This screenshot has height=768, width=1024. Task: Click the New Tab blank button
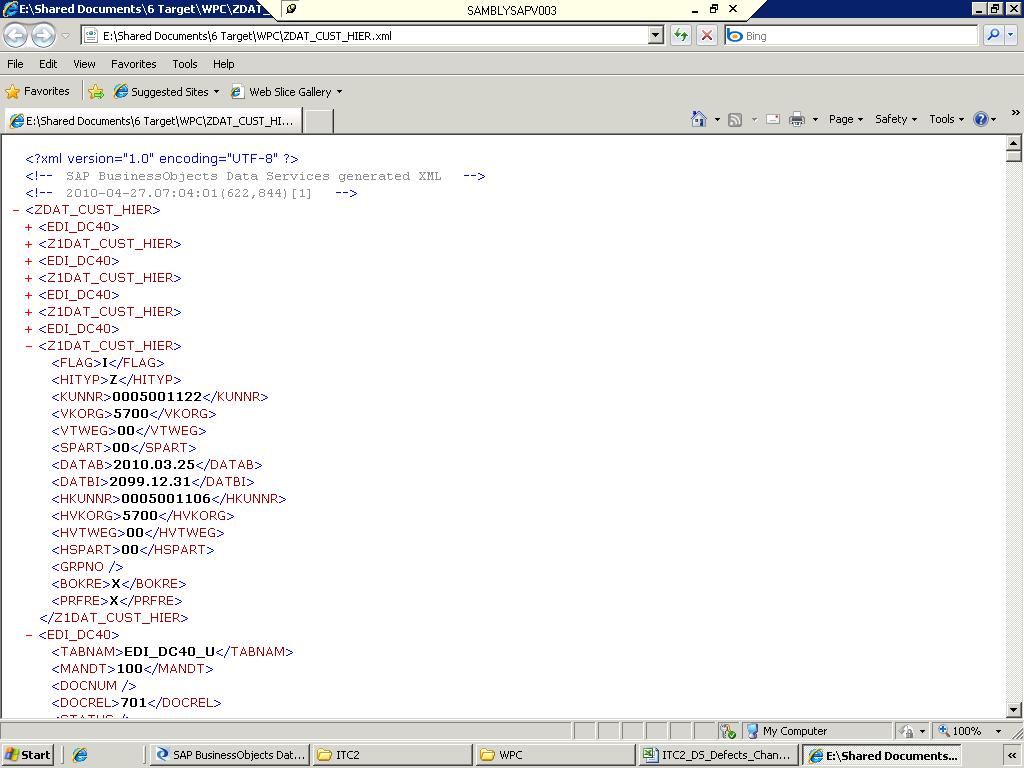pyautogui.click(x=319, y=121)
